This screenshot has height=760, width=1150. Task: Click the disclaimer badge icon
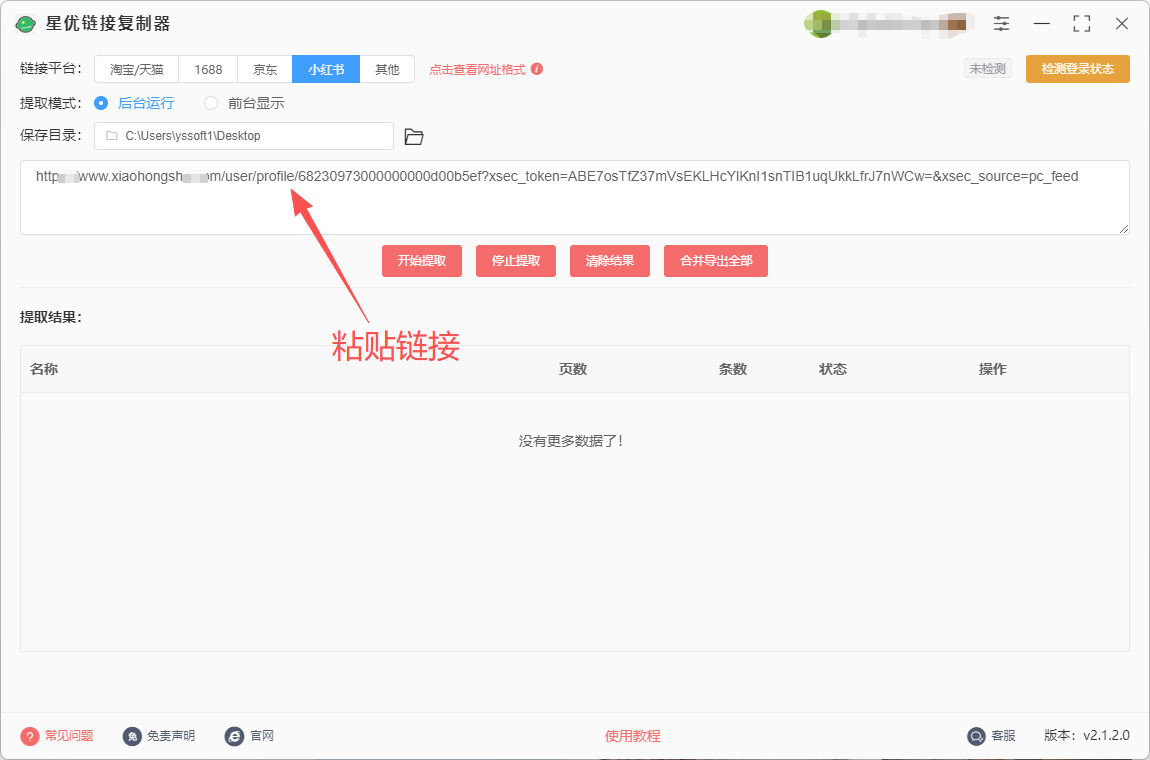coord(133,736)
